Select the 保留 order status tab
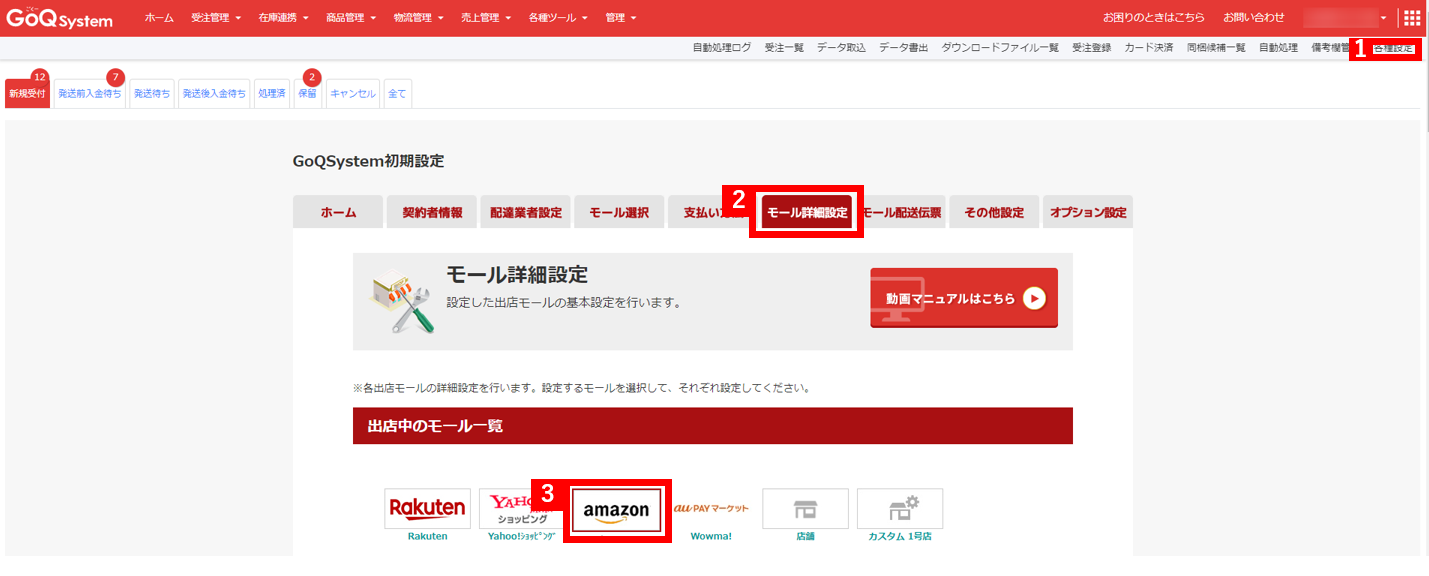1429x576 pixels. click(x=306, y=93)
